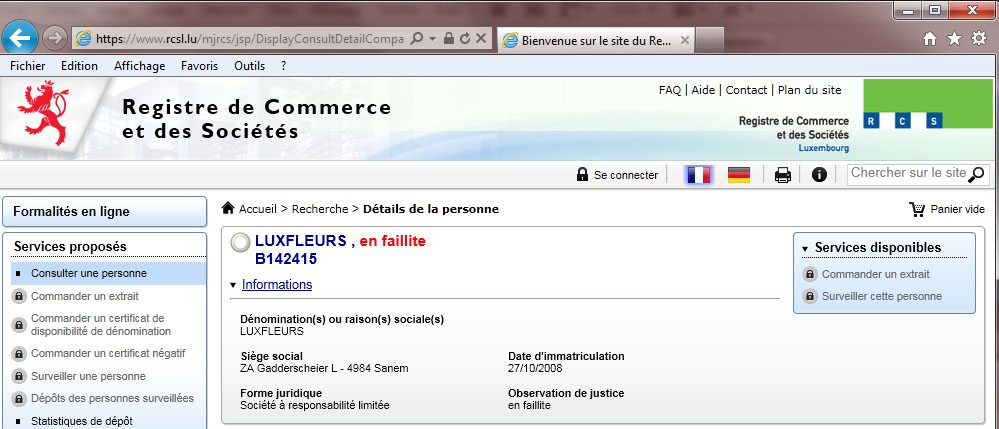
Task: Open the Favoris menu
Action: pyautogui.click(x=200, y=65)
